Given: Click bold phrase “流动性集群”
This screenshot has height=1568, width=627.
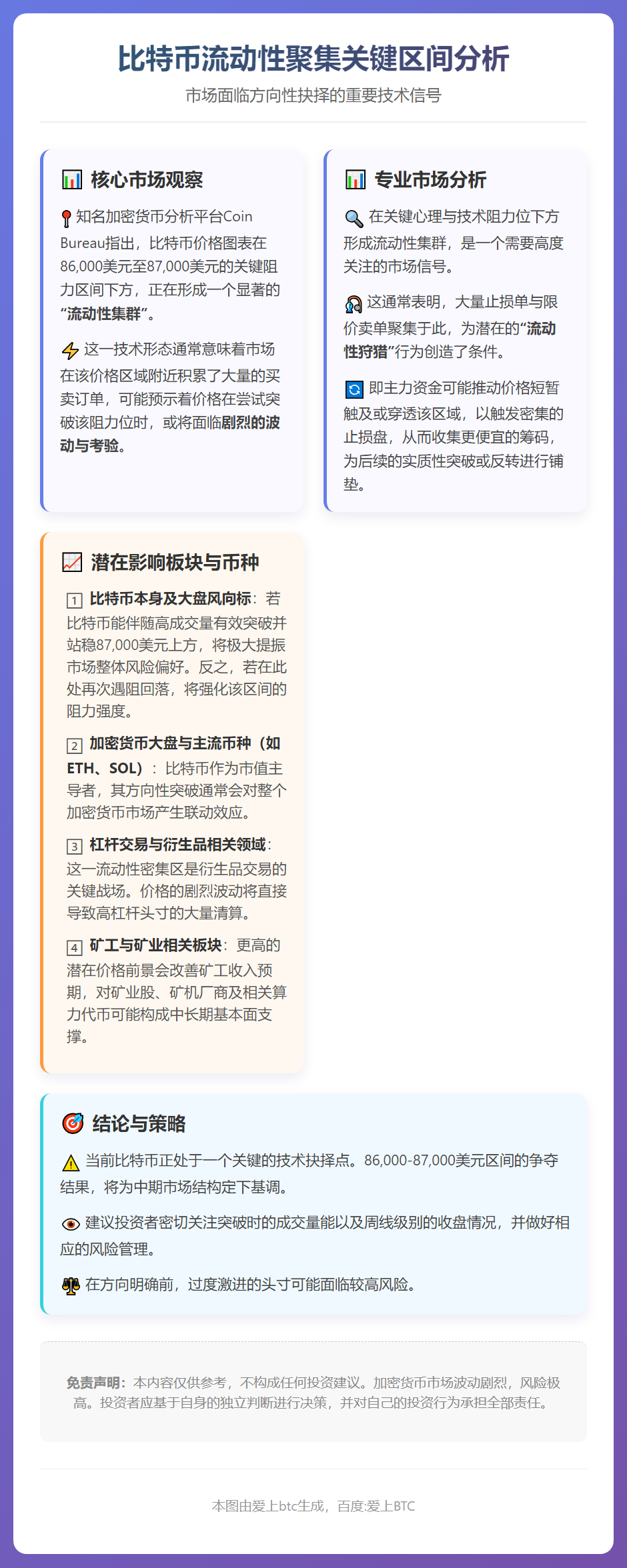Looking at the screenshot, I should 103,313.
